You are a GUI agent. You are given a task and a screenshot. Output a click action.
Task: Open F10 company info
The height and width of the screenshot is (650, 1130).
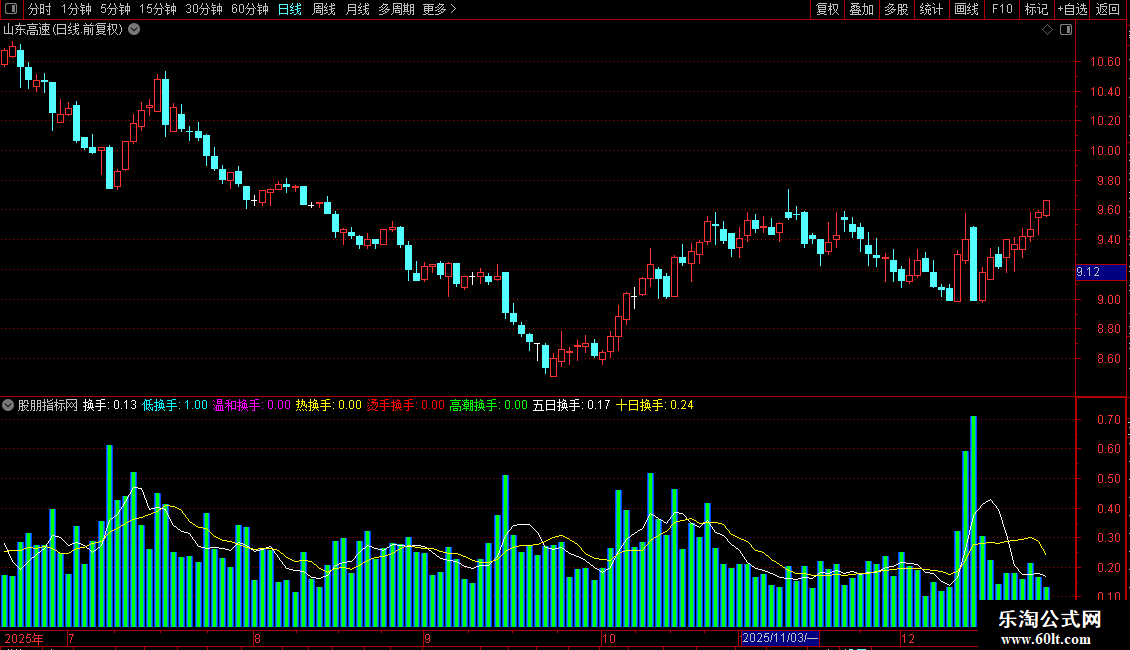tap(1002, 9)
